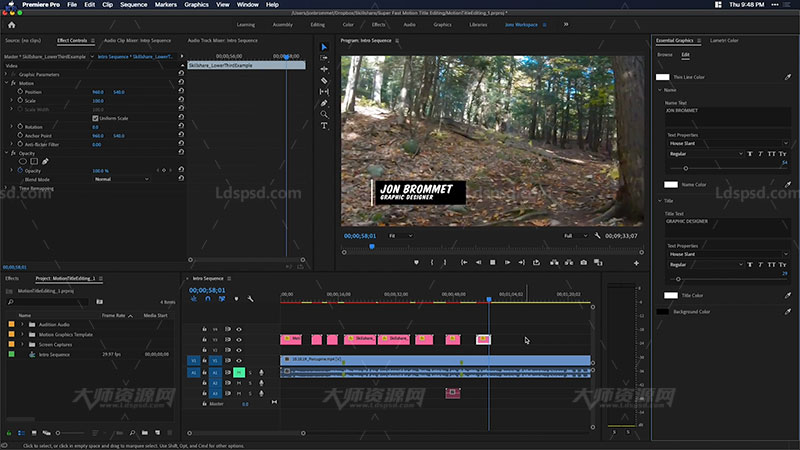Image resolution: width=800 pixels, height=450 pixels.
Task: Expand Screen Captures bin
Action: 22,344
